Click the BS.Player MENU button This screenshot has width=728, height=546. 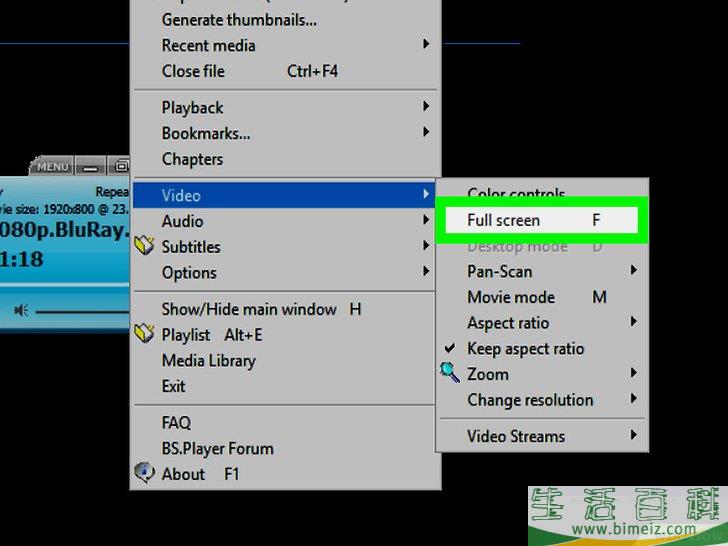click(53, 167)
